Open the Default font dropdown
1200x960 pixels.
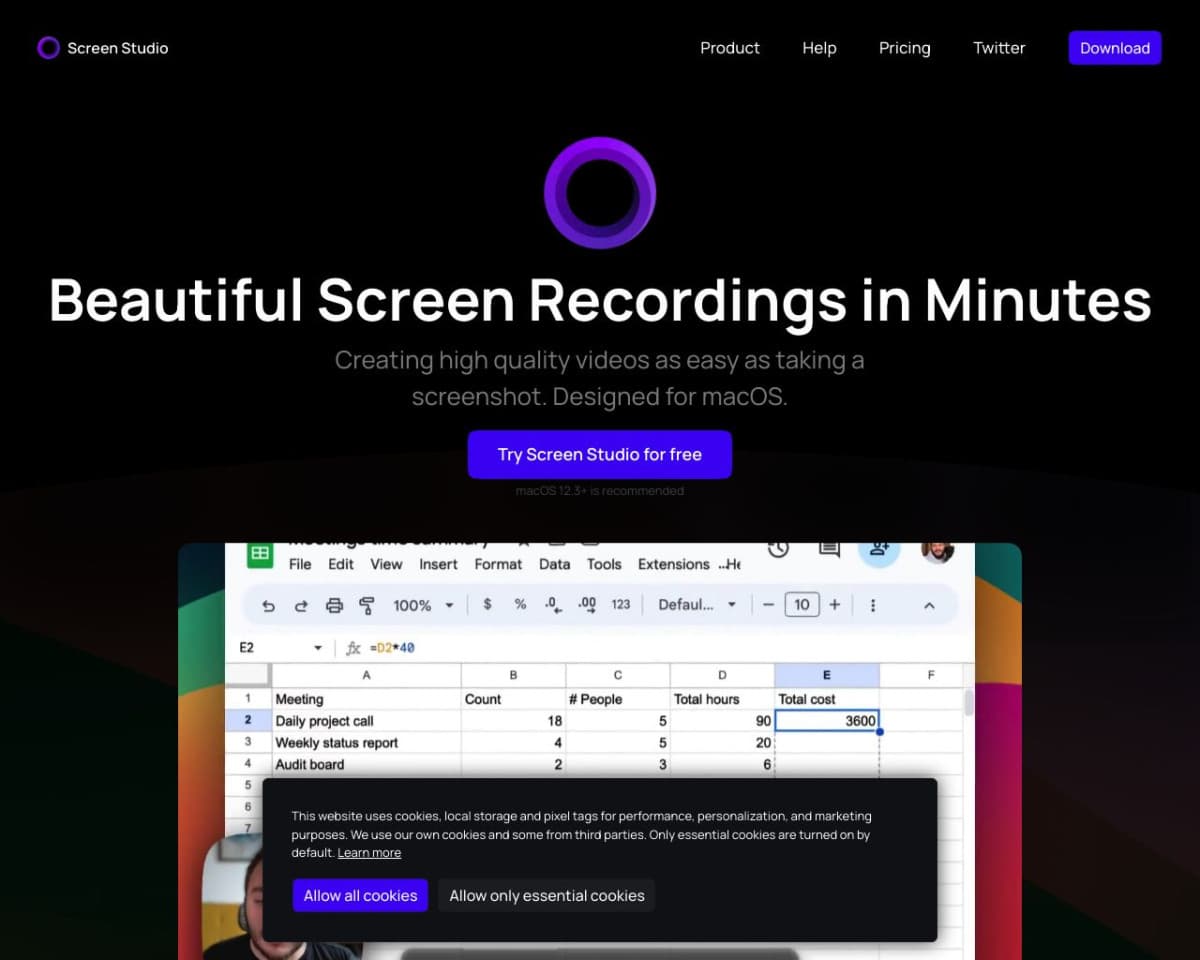tap(697, 605)
